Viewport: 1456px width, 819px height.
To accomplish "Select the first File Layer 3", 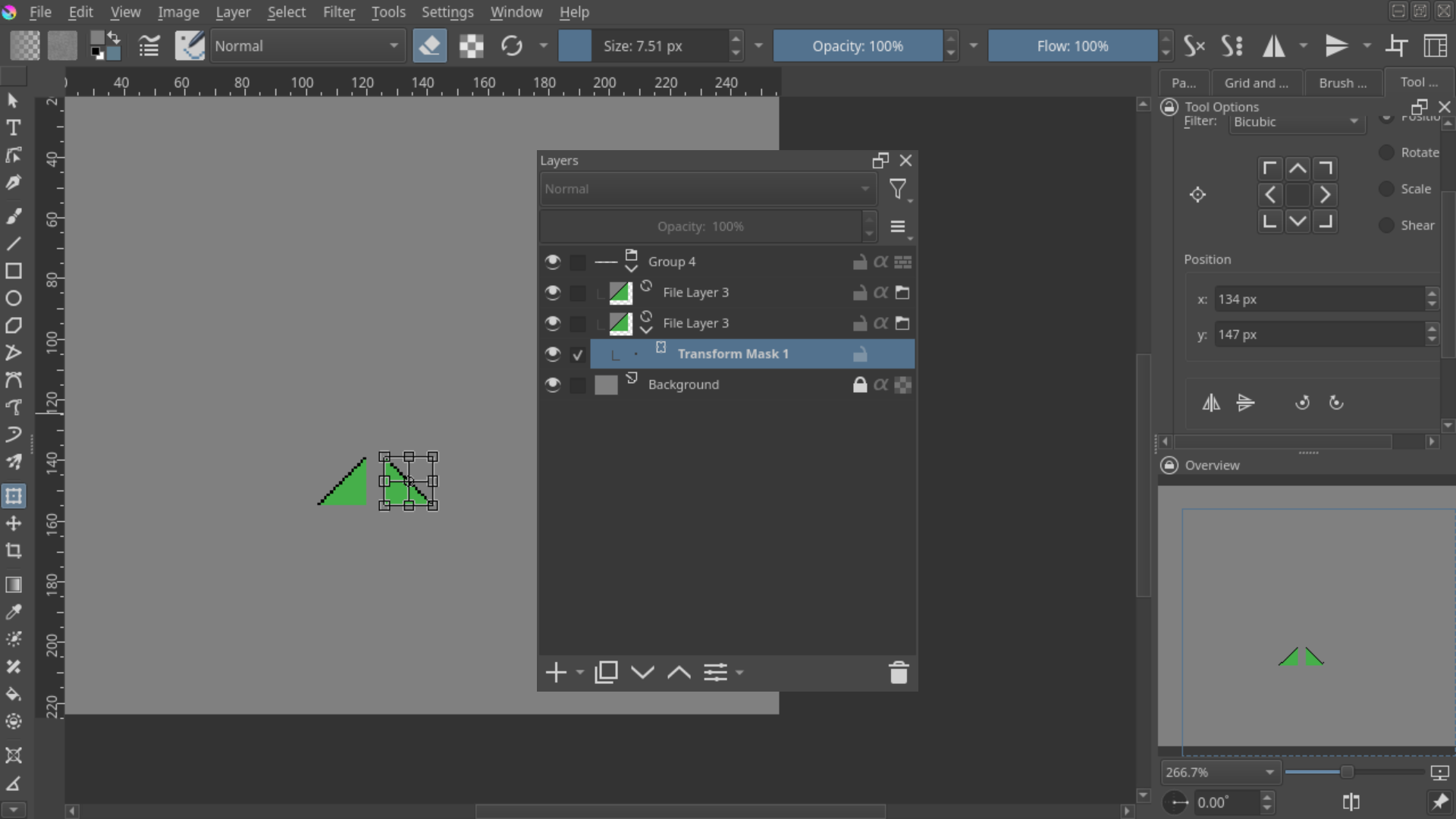I will (695, 293).
